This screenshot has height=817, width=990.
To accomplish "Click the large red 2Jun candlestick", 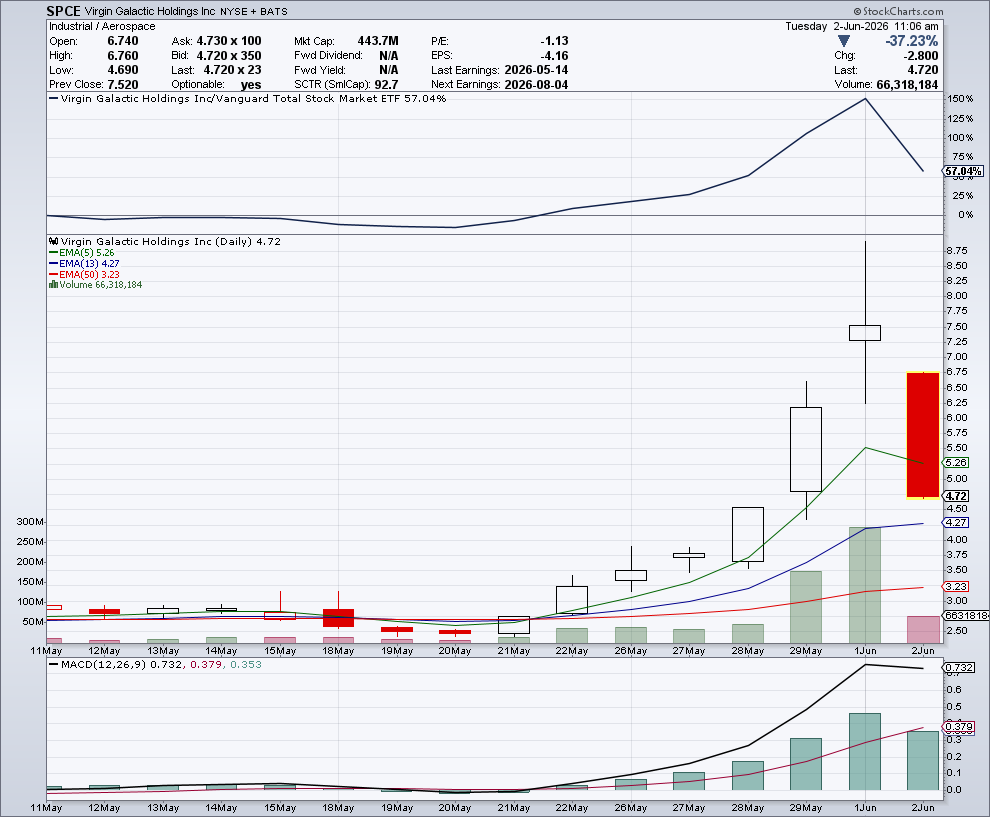I will tap(923, 435).
